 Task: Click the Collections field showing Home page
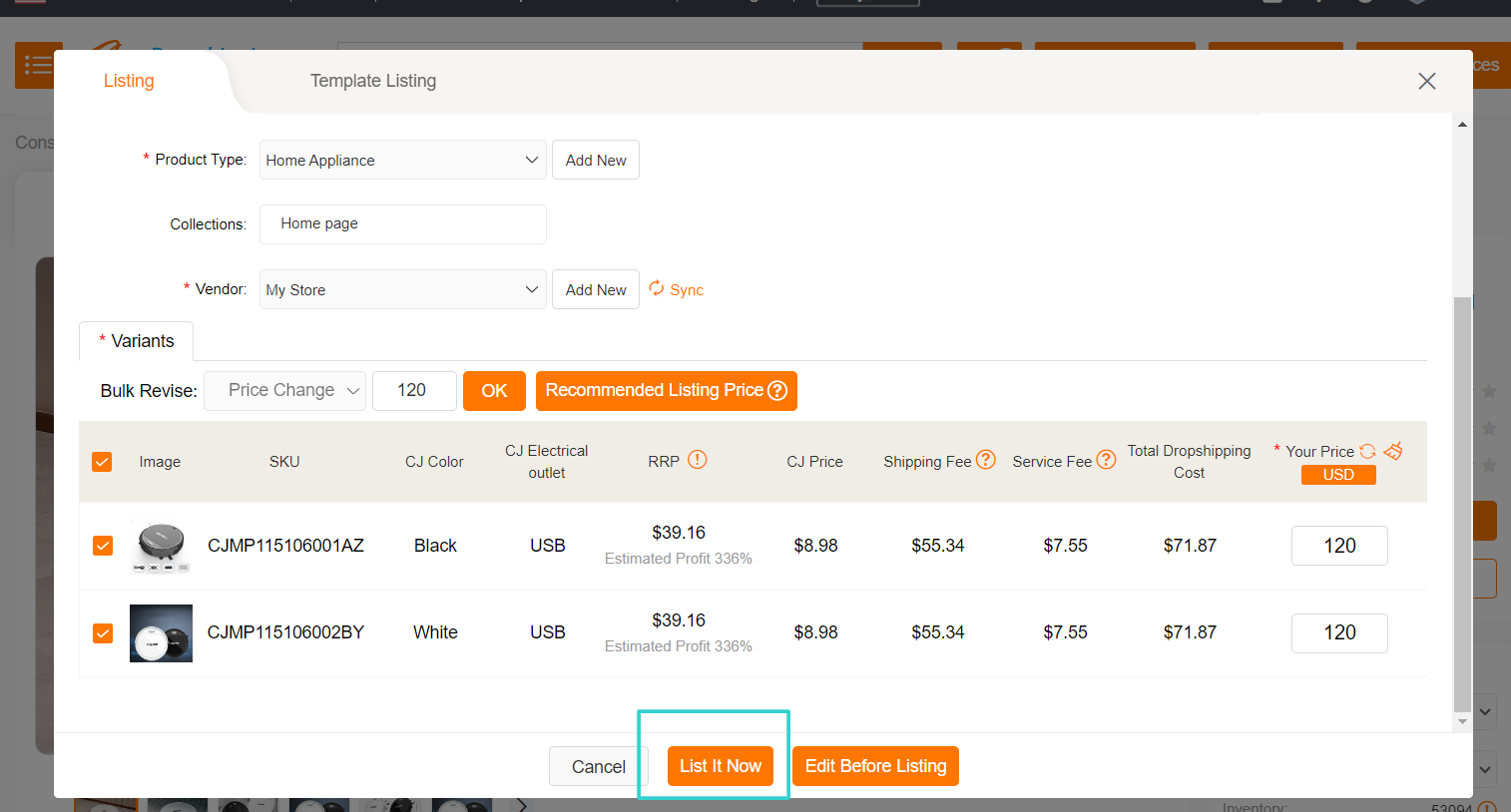click(402, 224)
